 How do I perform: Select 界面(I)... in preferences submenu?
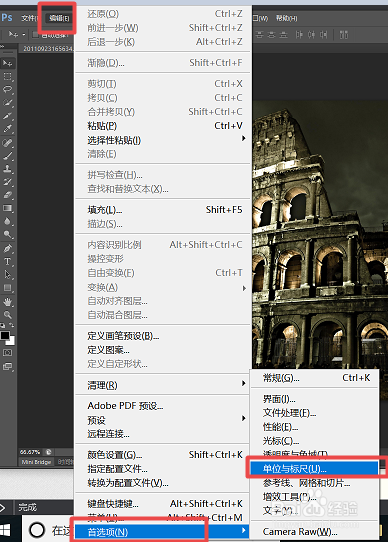click(314, 399)
